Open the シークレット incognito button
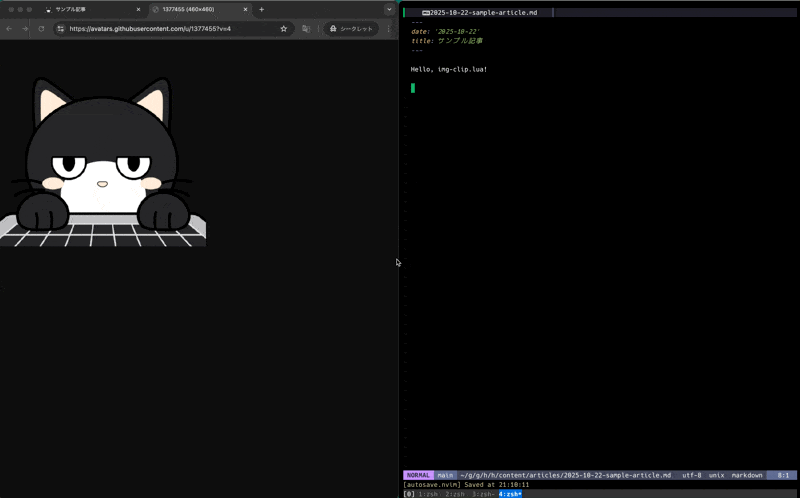The height and width of the screenshot is (498, 800). [x=352, y=29]
